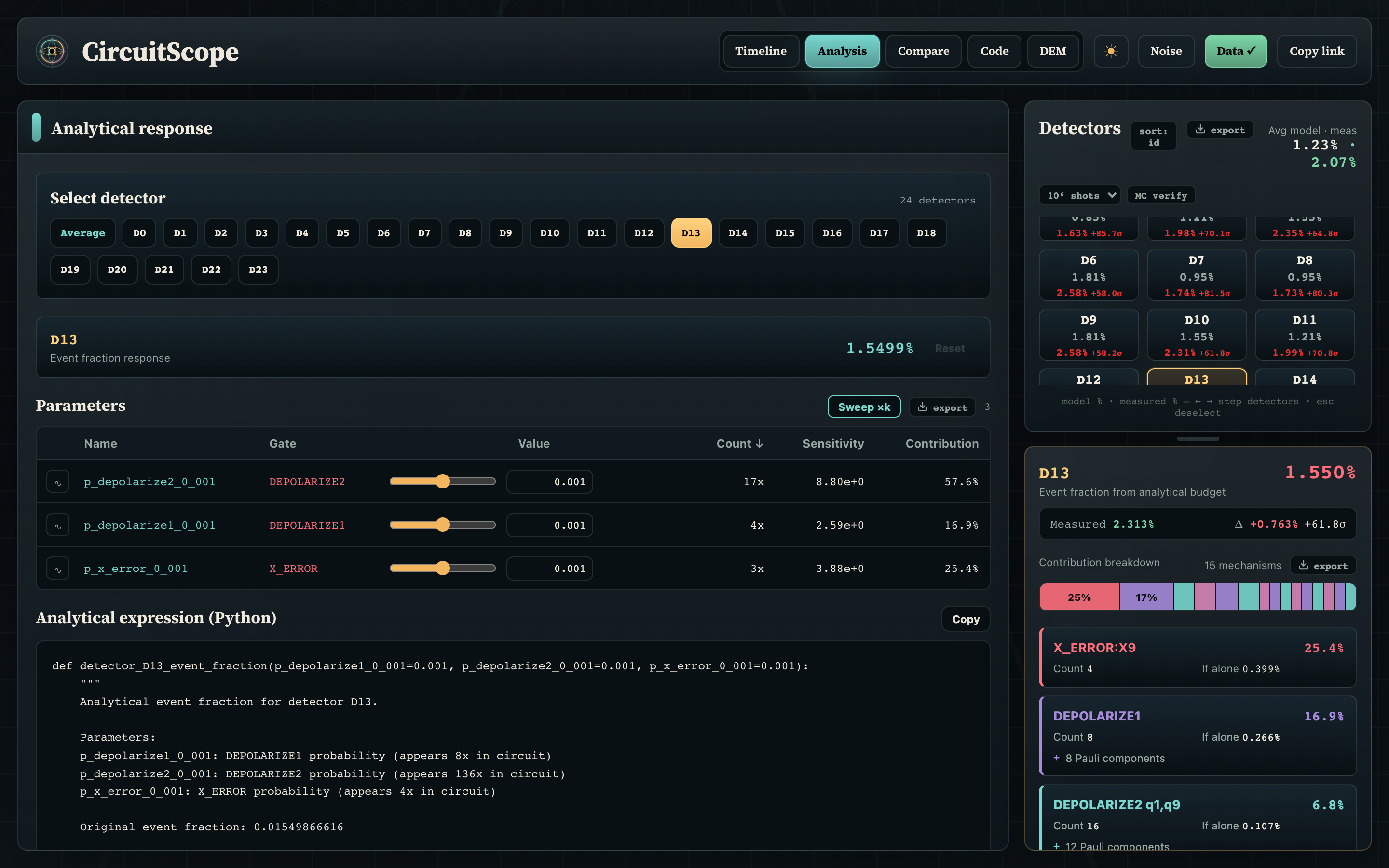Toggle the Data checkmark button

click(1236, 51)
